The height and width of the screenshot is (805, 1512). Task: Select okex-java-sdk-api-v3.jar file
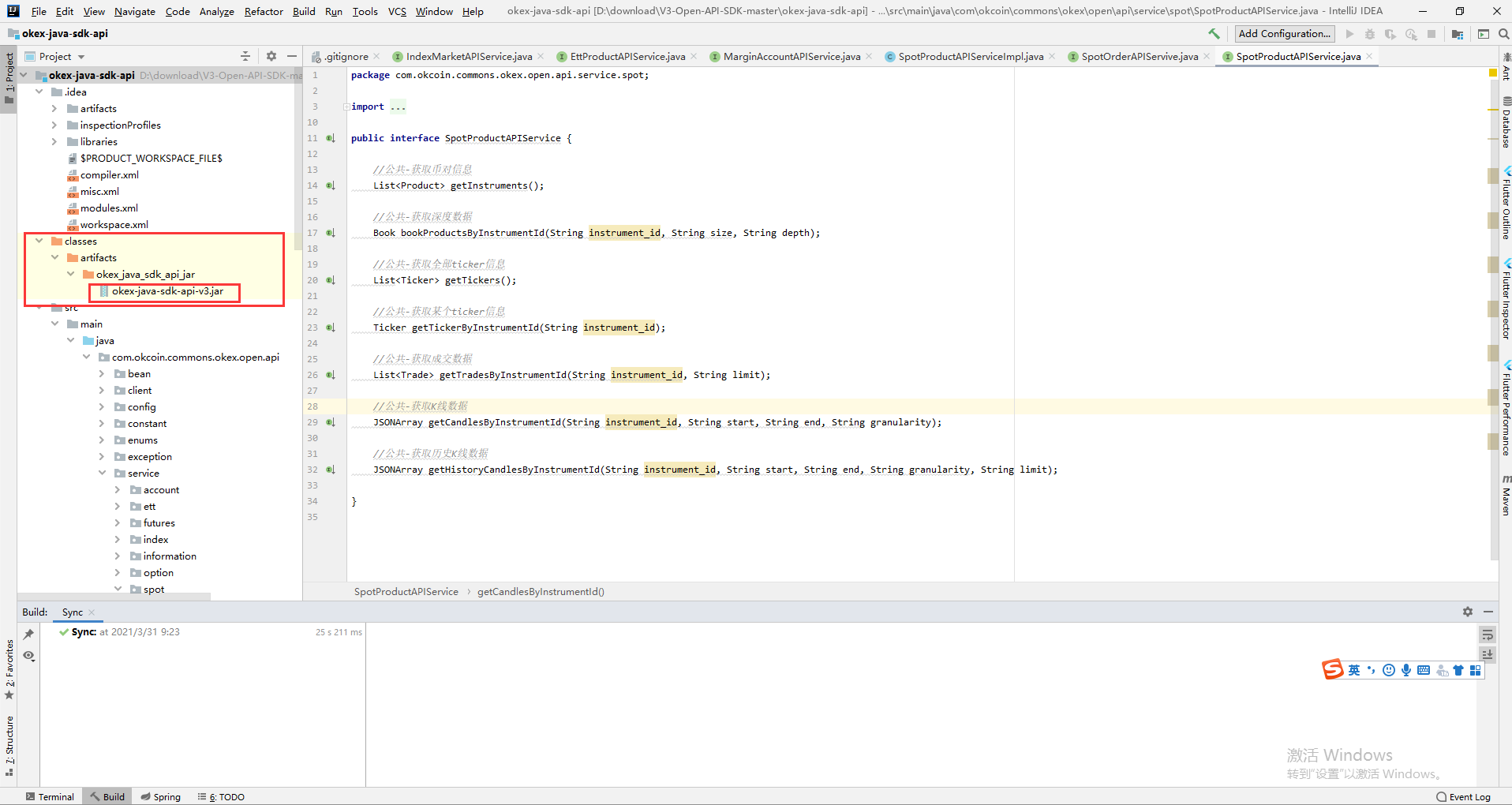point(167,291)
